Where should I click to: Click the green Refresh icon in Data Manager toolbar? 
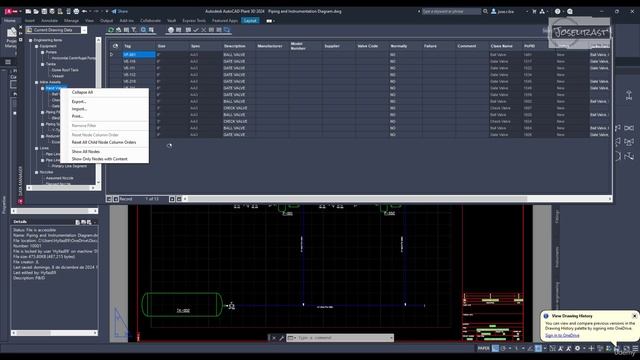[111, 30]
